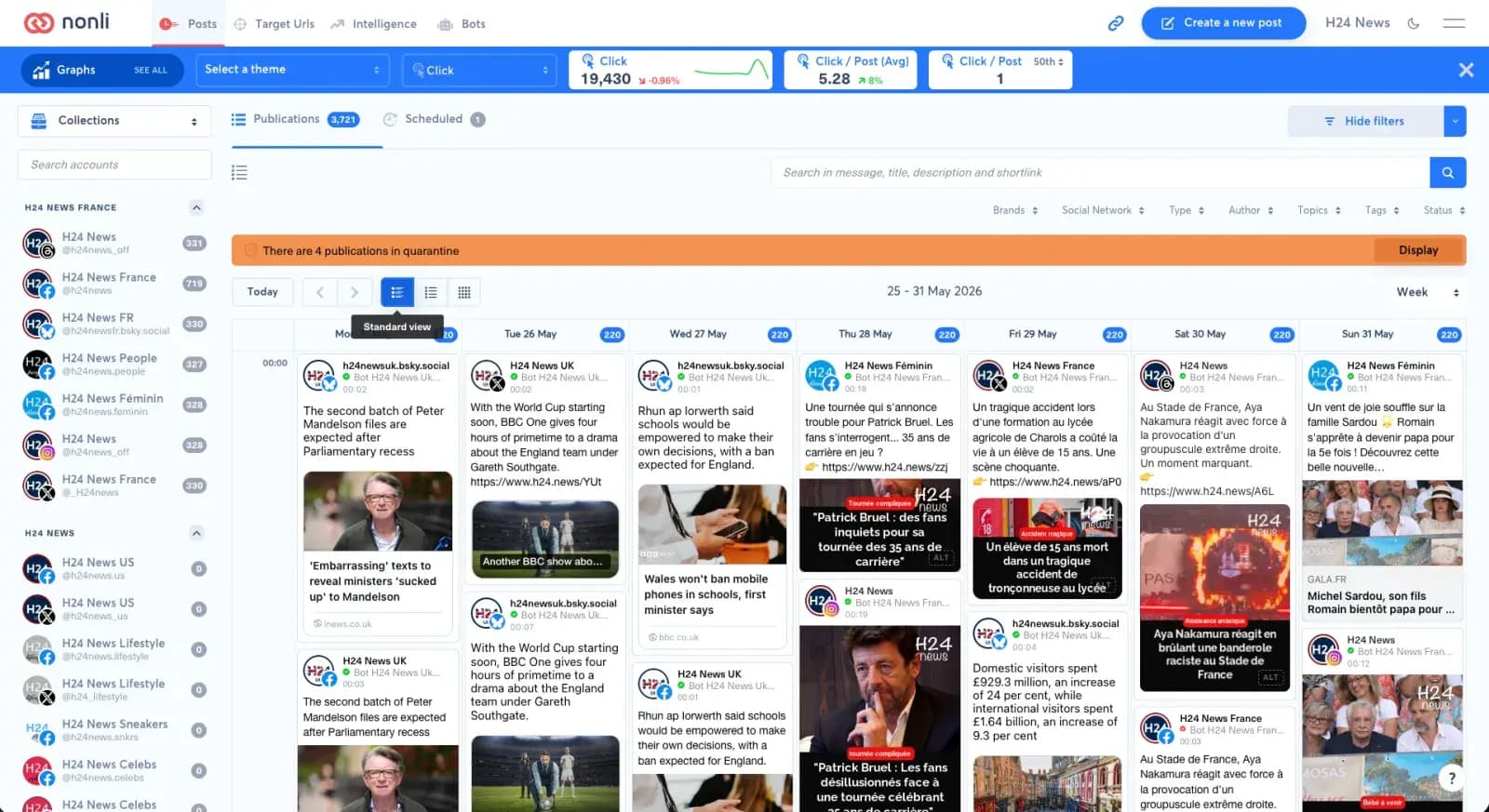Select H24 News Sneakers account avatar
This screenshot has height=812, width=1489.
(37, 730)
